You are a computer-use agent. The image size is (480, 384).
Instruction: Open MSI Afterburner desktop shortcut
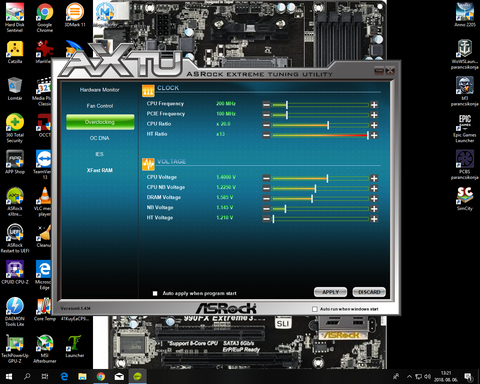45,349
